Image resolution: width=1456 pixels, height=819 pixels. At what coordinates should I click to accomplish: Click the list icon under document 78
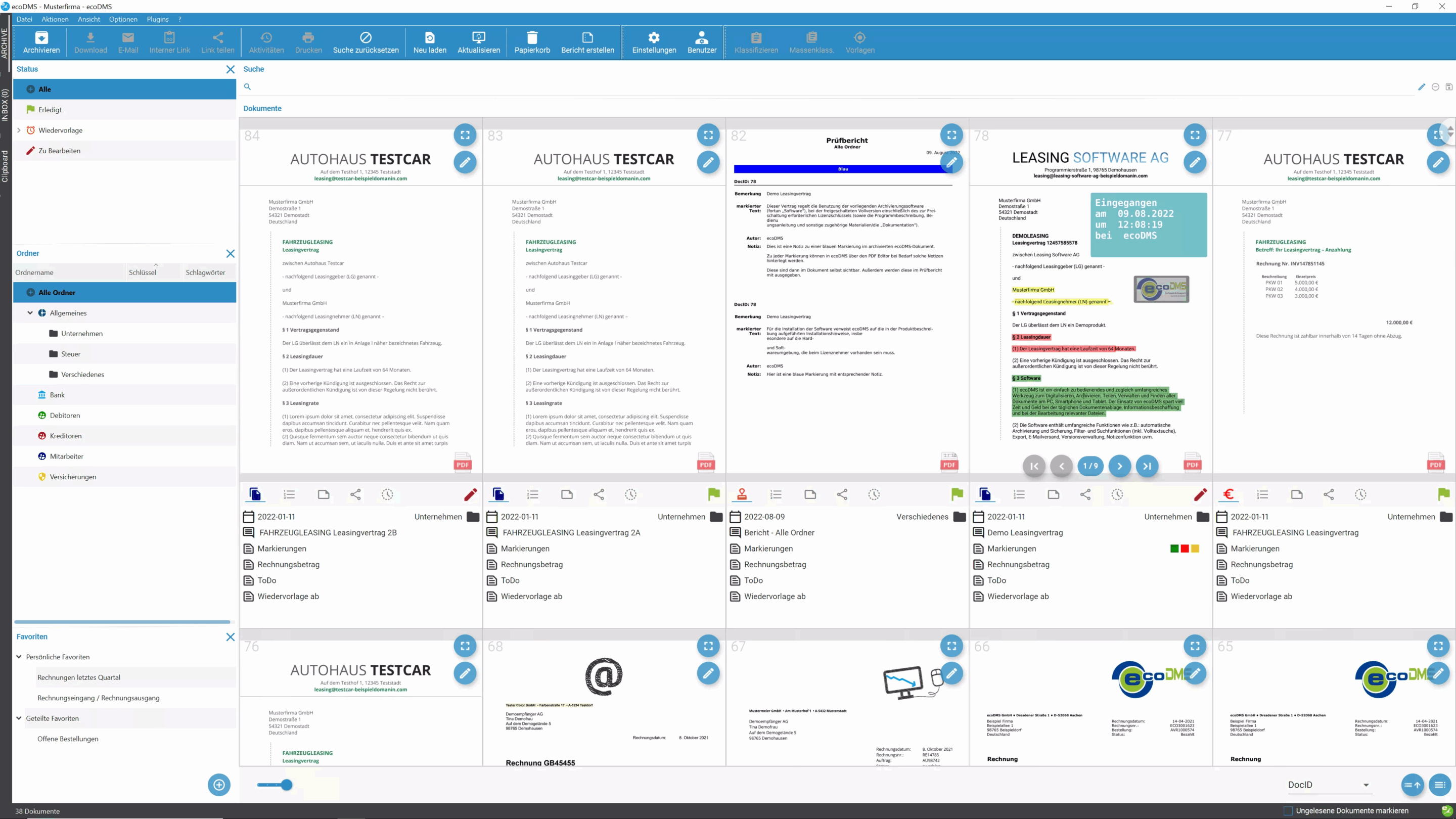(1019, 494)
